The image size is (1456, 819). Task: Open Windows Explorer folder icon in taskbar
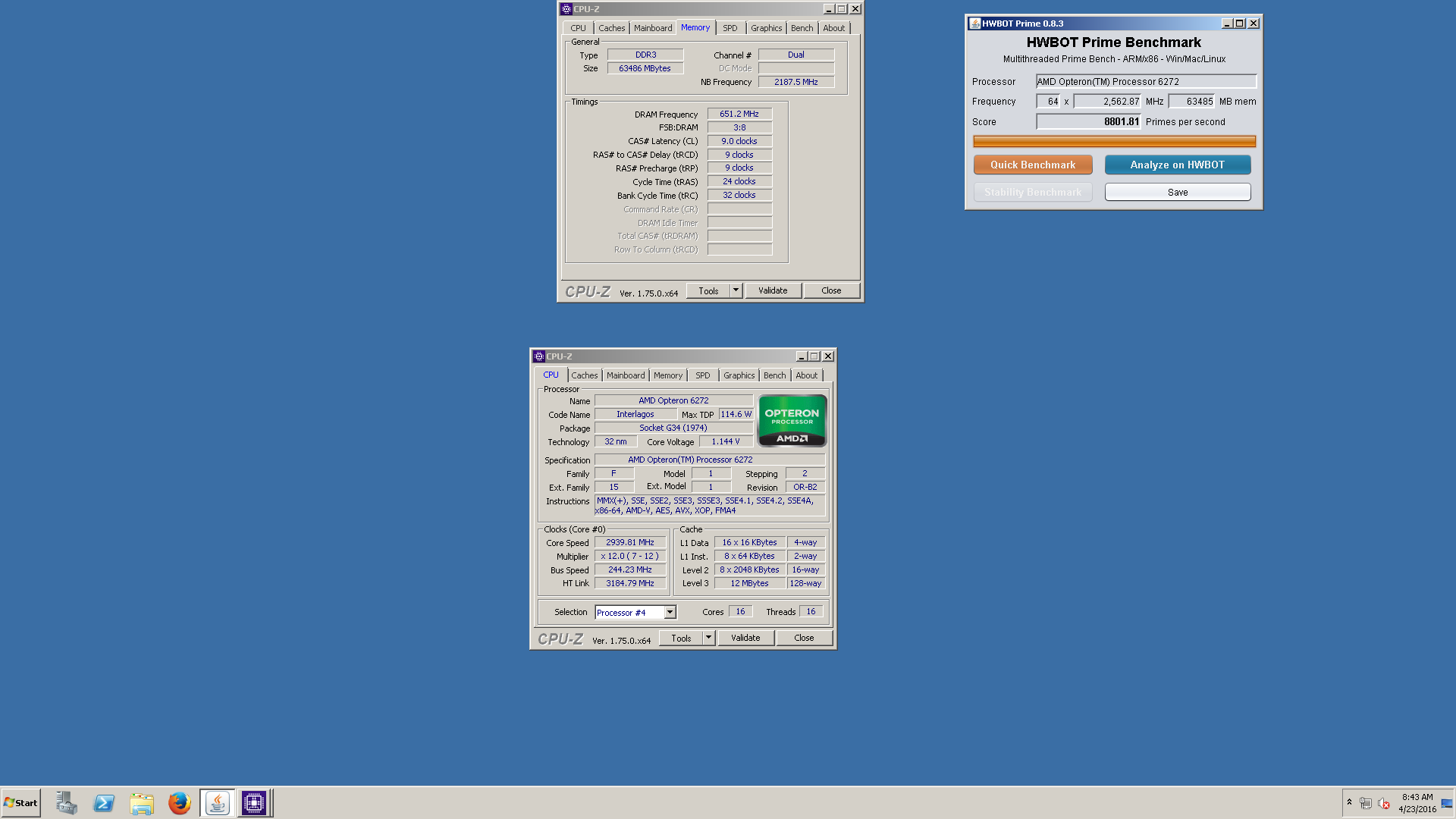click(x=142, y=803)
